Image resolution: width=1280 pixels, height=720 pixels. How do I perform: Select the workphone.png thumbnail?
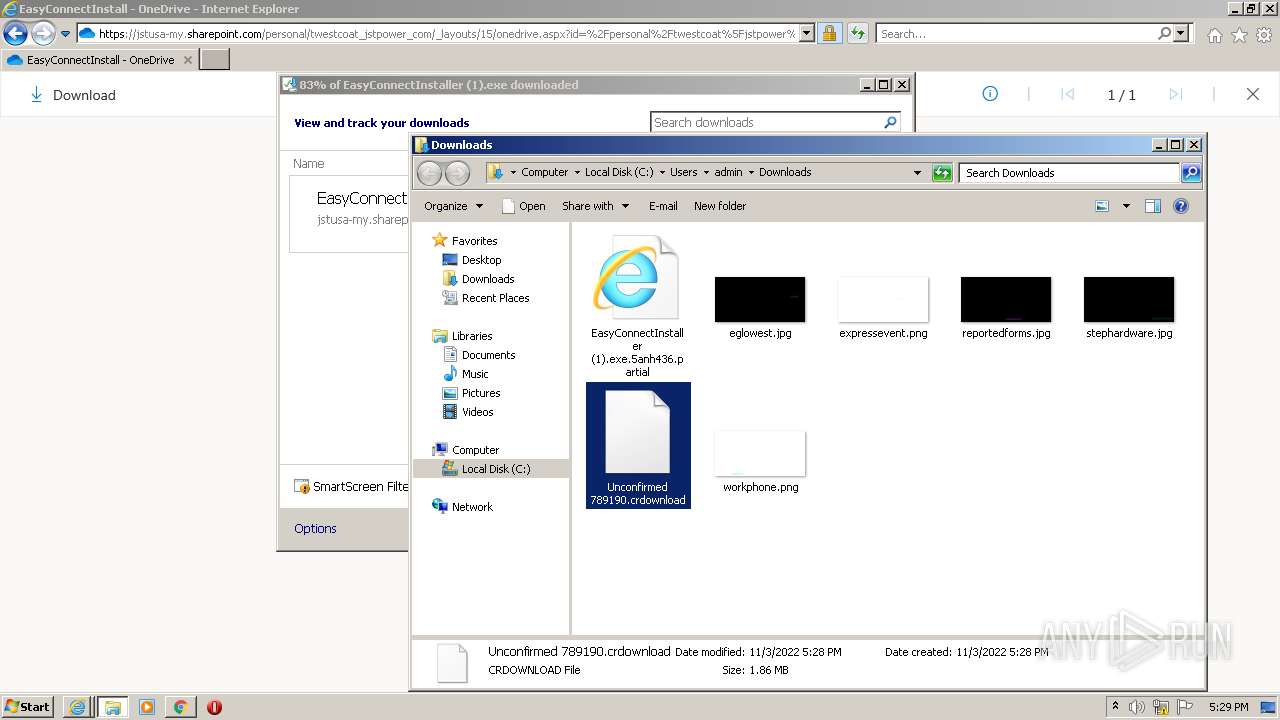coord(760,454)
